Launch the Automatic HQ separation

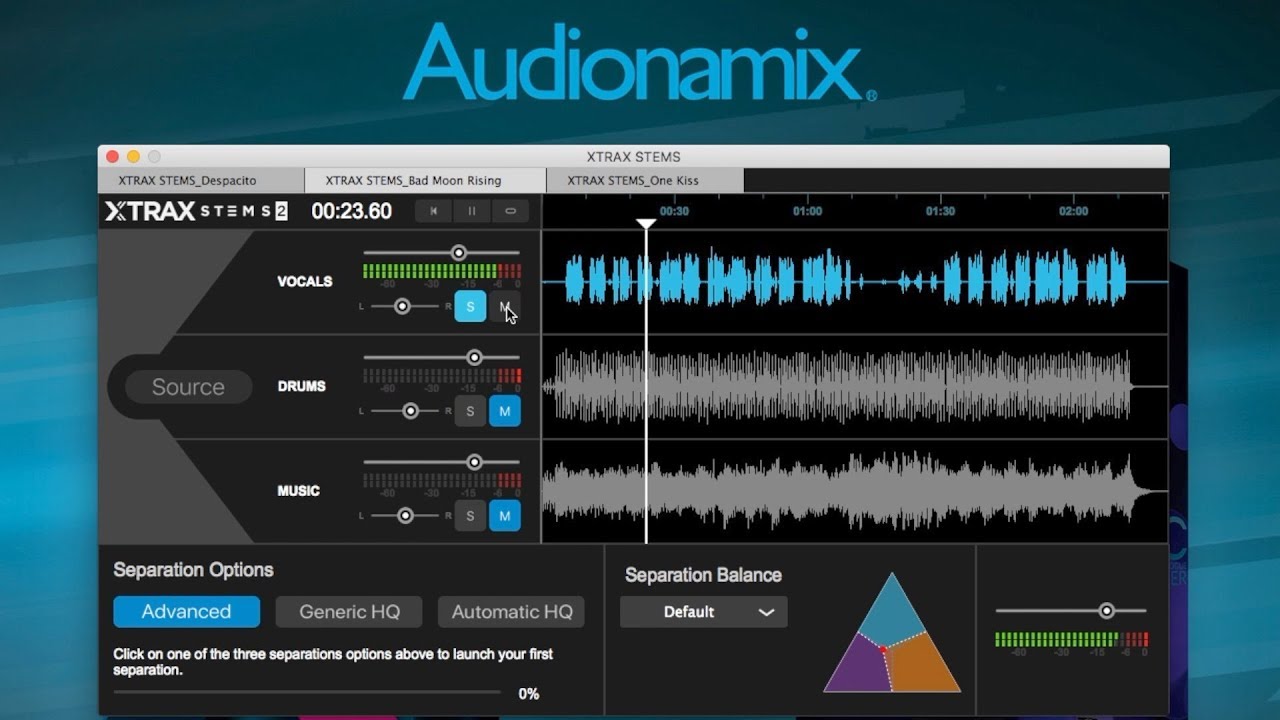[x=512, y=612]
